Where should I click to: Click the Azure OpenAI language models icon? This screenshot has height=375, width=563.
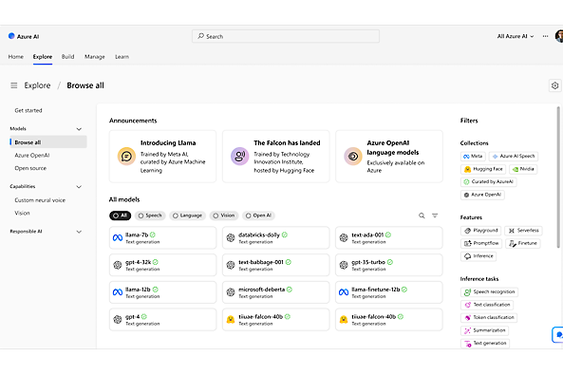coord(353,156)
